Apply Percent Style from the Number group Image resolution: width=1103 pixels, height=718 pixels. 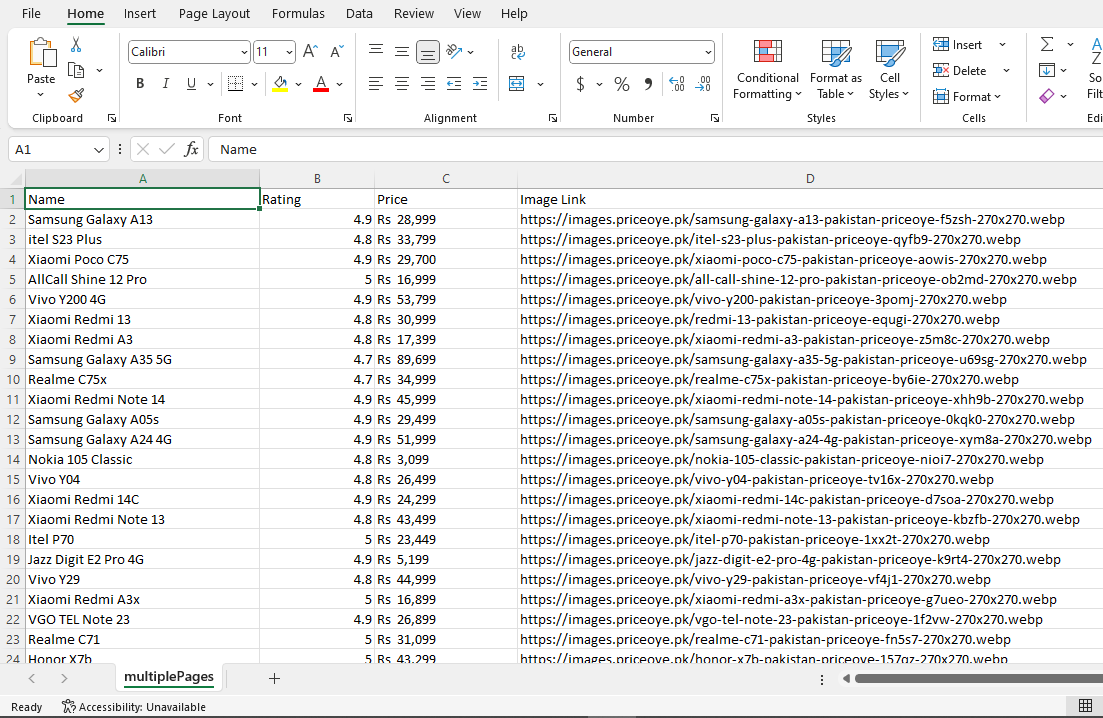point(619,84)
